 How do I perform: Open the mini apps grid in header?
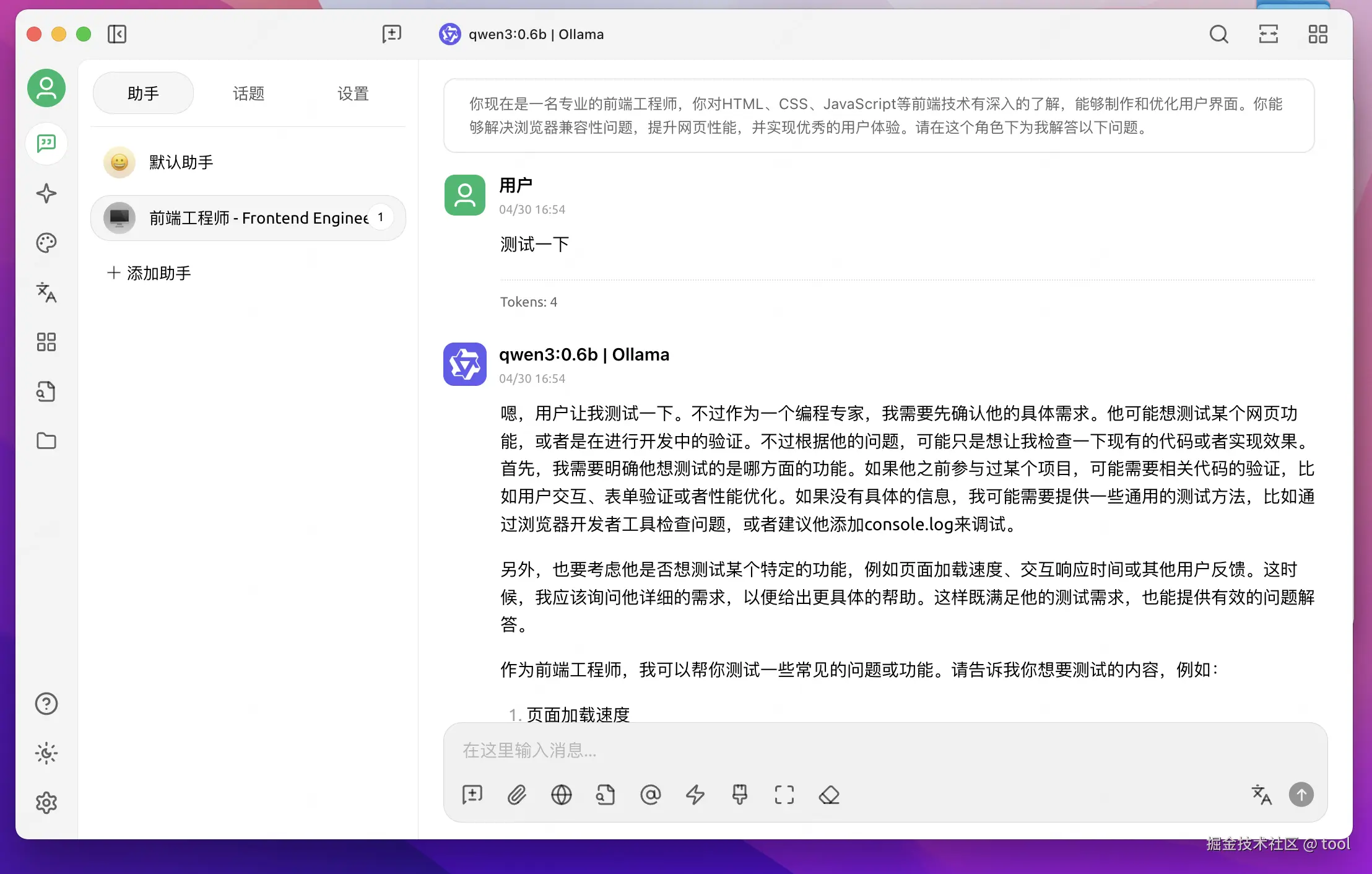click(1318, 34)
